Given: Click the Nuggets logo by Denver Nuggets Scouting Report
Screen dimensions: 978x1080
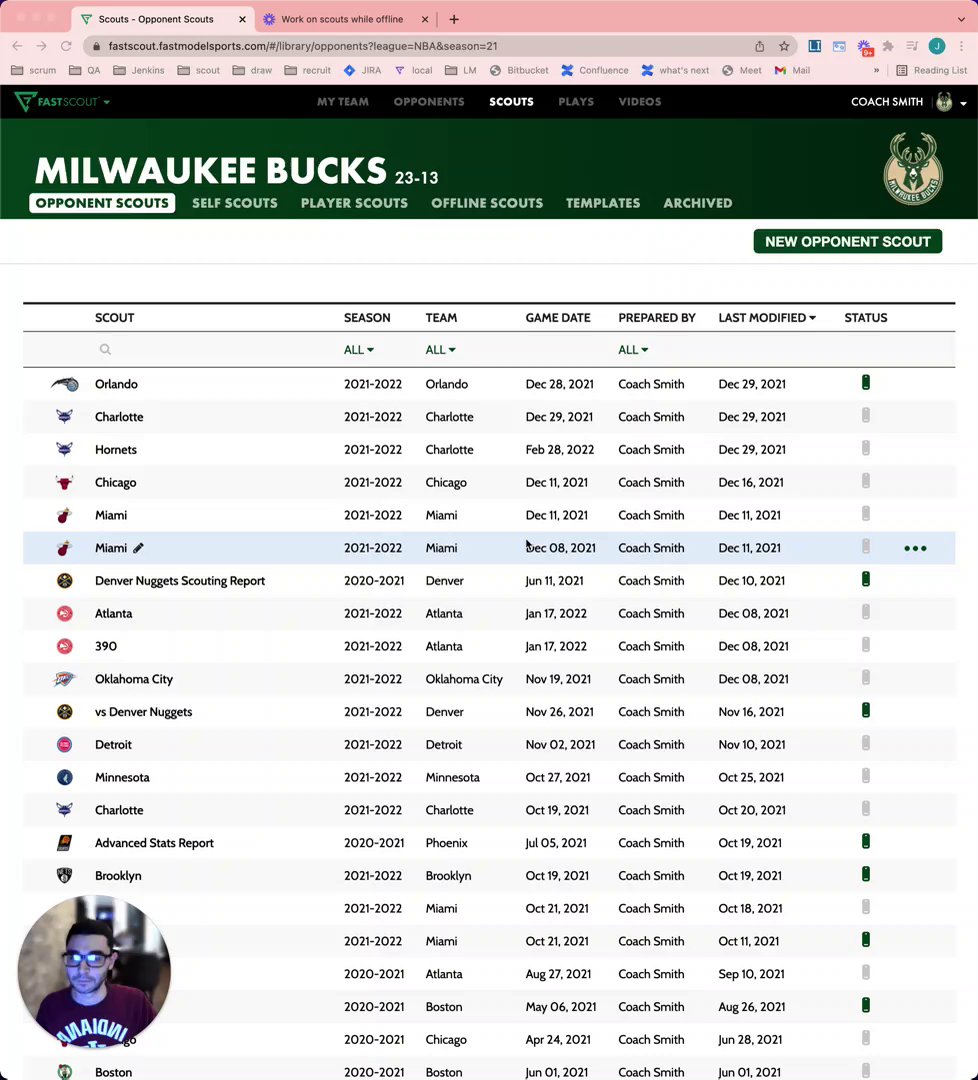Looking at the screenshot, I should [x=65, y=581].
